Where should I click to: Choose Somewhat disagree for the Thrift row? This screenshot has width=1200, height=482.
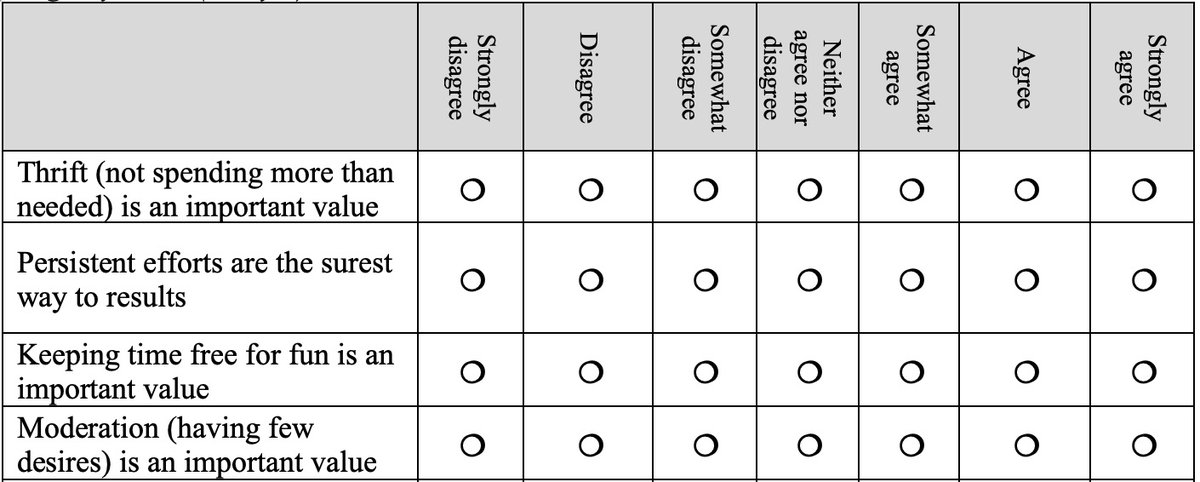[x=704, y=190]
